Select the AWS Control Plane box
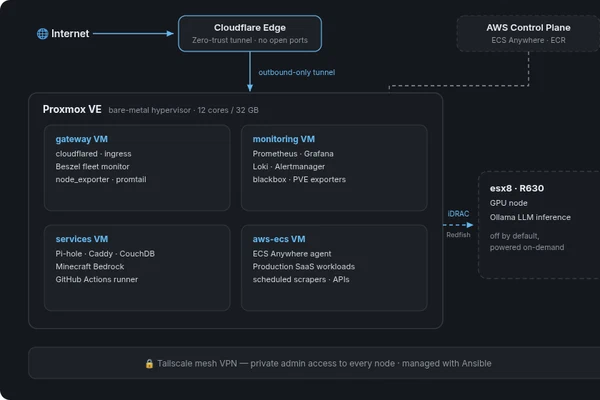 tap(528, 34)
